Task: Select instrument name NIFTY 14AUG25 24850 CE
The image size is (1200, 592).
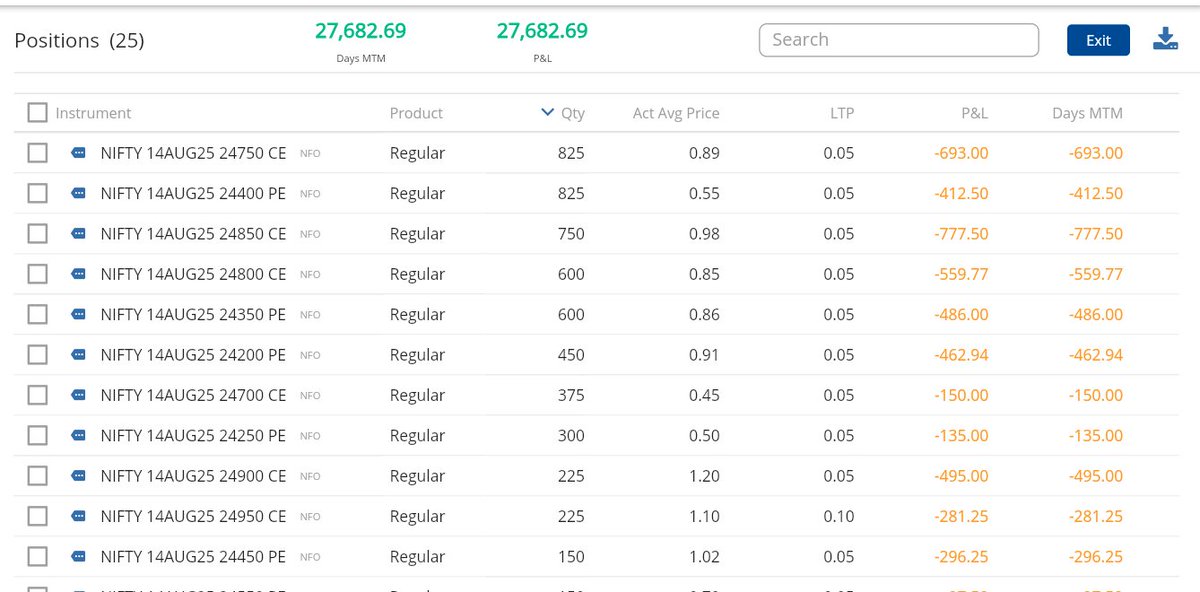Action: pos(193,234)
